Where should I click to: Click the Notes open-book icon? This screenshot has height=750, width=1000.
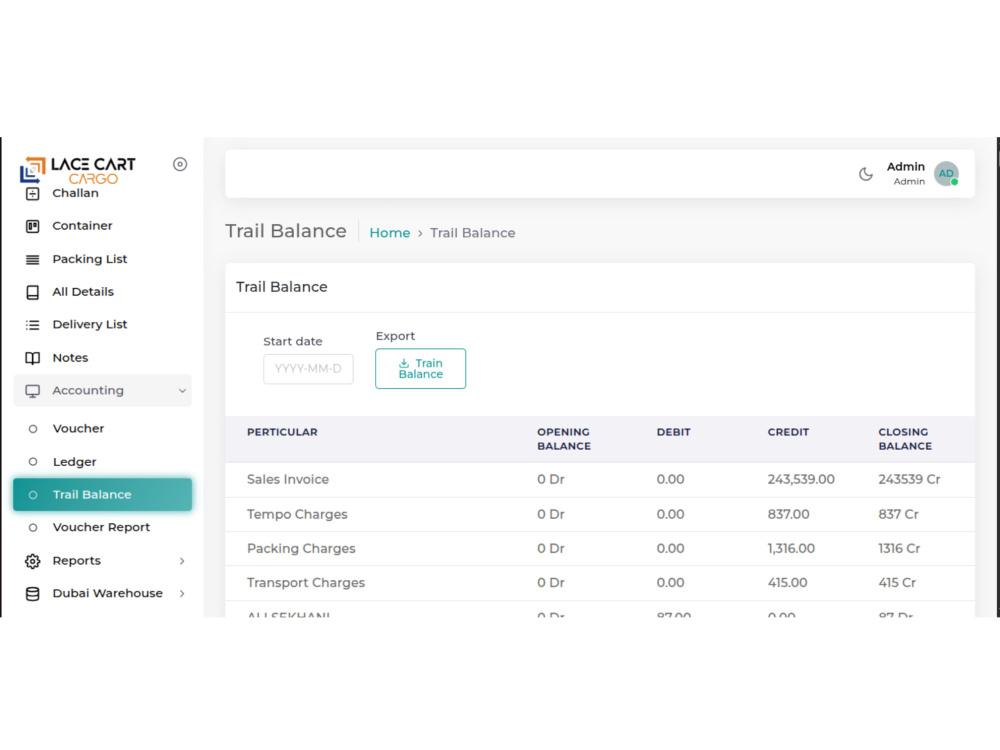click(x=33, y=358)
